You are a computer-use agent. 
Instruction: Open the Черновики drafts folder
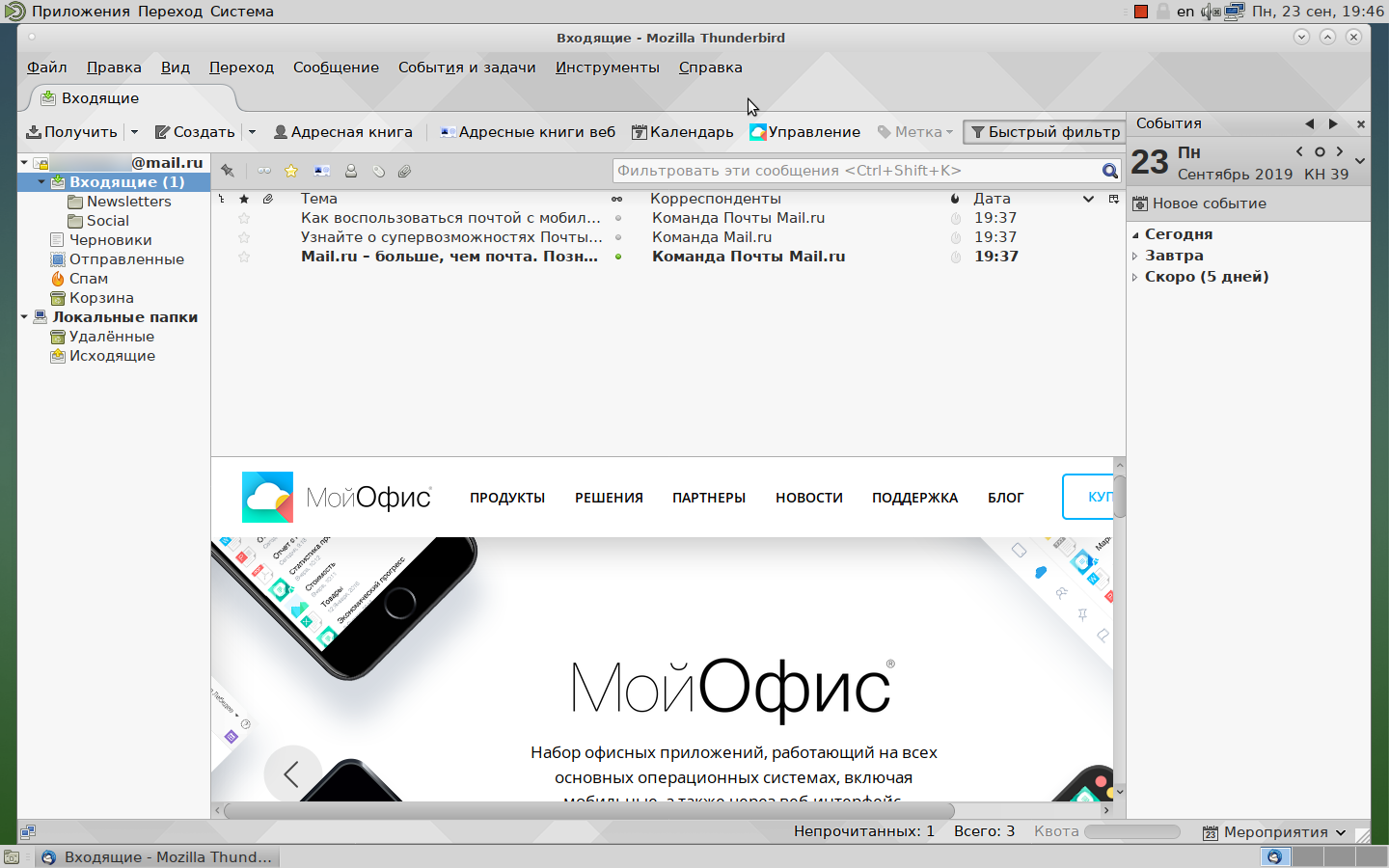click(x=110, y=240)
